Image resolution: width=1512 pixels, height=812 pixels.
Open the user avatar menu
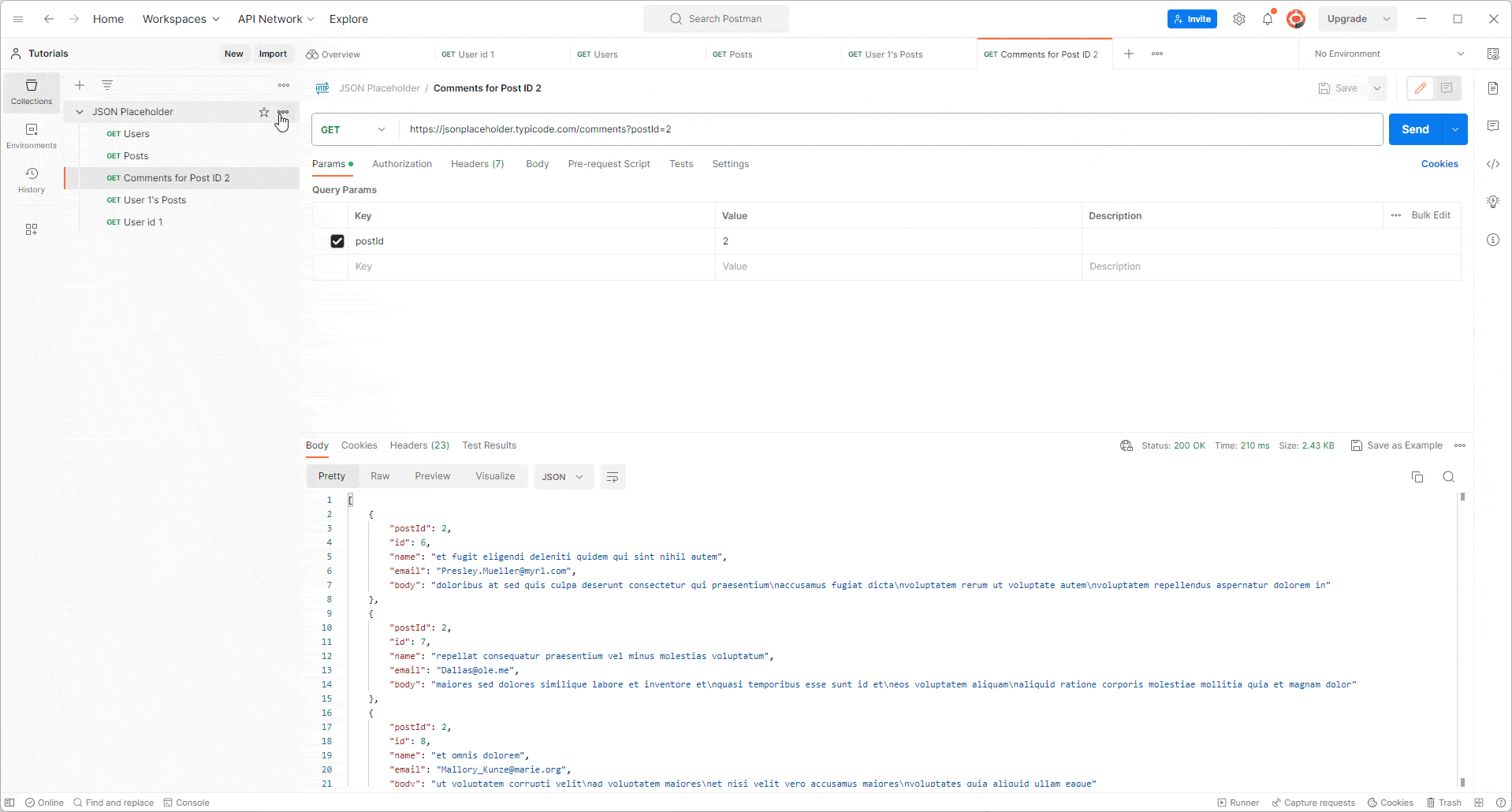point(1296,19)
